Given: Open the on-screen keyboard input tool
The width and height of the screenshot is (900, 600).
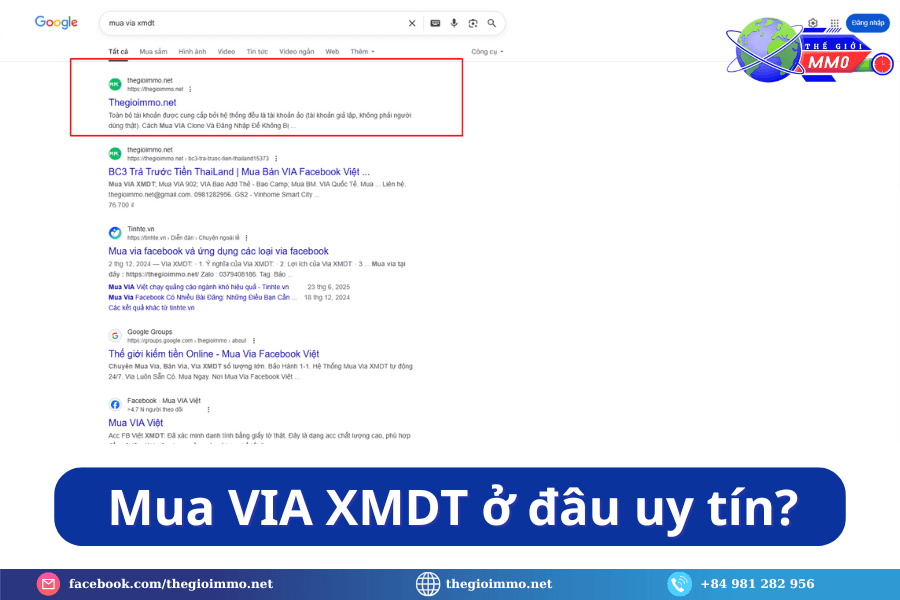Looking at the screenshot, I should point(435,23).
